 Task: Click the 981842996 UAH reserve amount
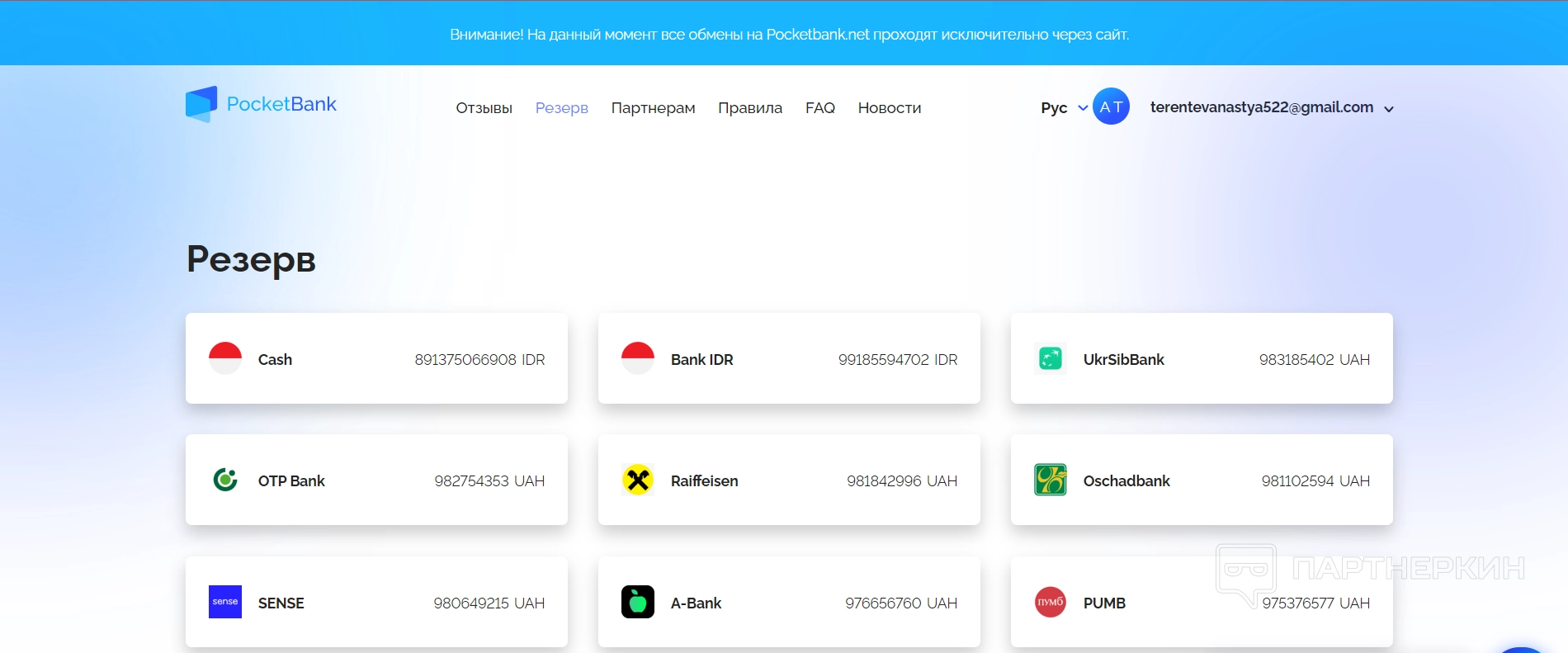pyautogui.click(x=902, y=480)
